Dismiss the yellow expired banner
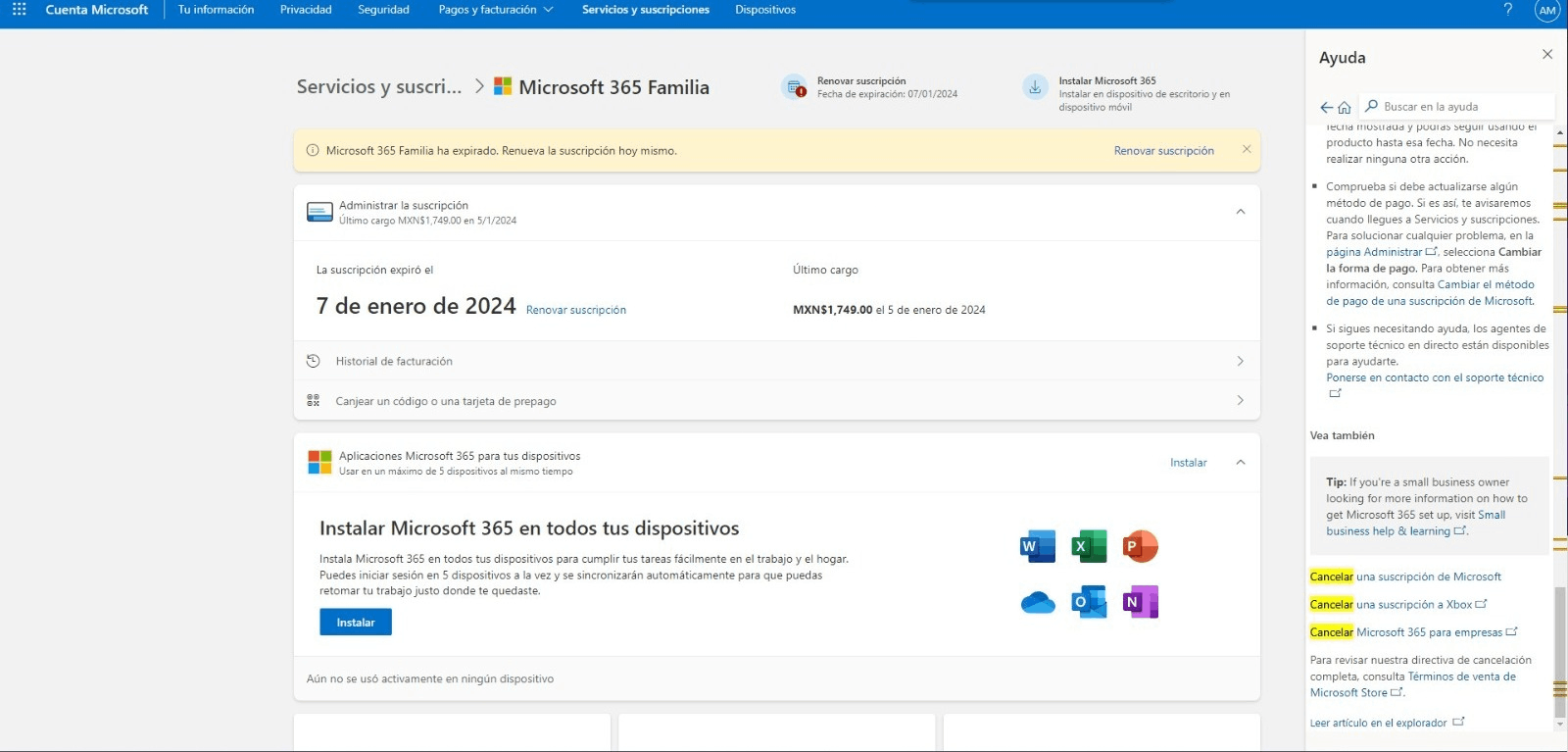Viewport: 1568px width, 752px height. (1247, 149)
